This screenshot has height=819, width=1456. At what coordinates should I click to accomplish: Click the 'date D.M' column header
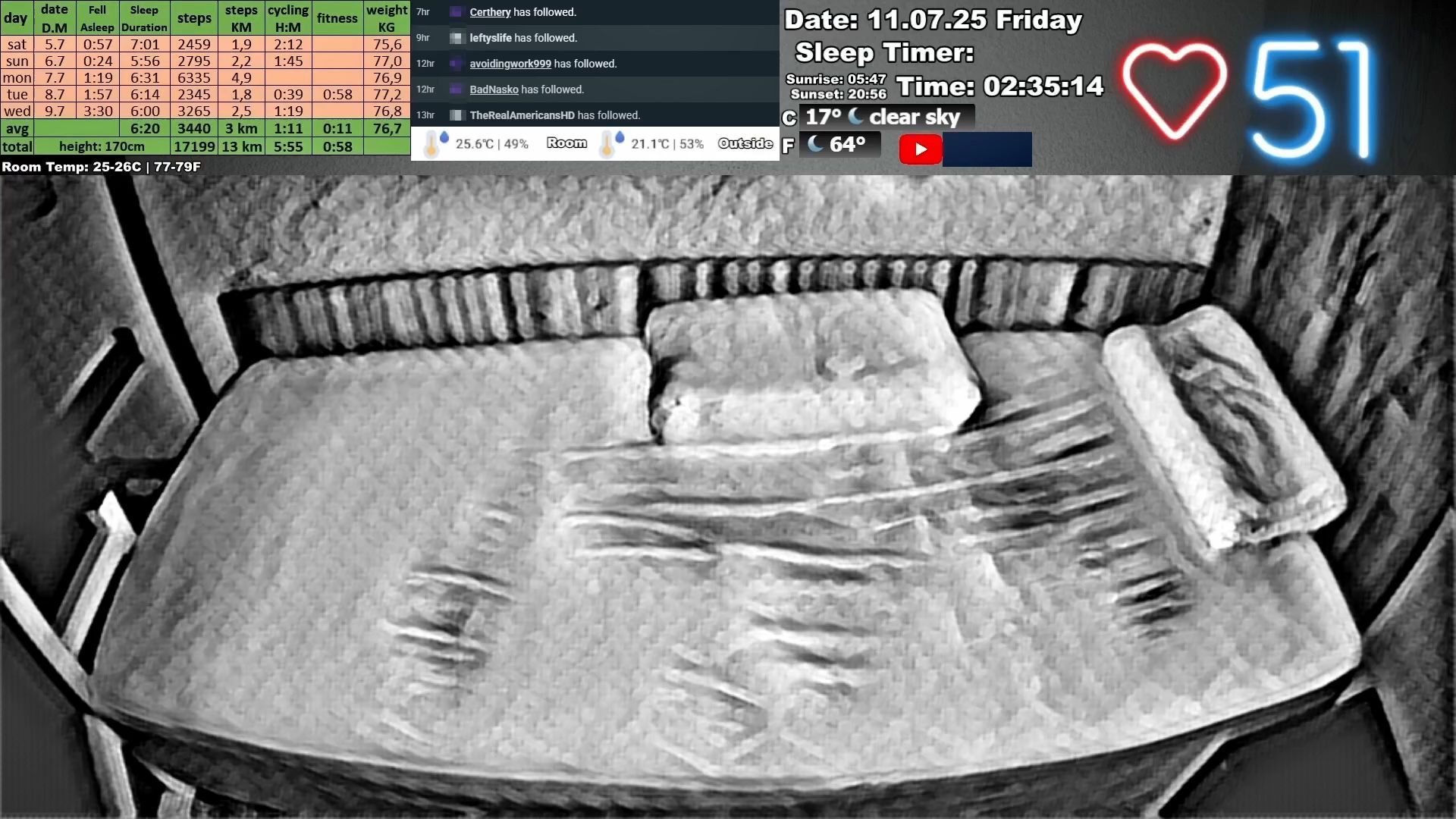point(55,18)
